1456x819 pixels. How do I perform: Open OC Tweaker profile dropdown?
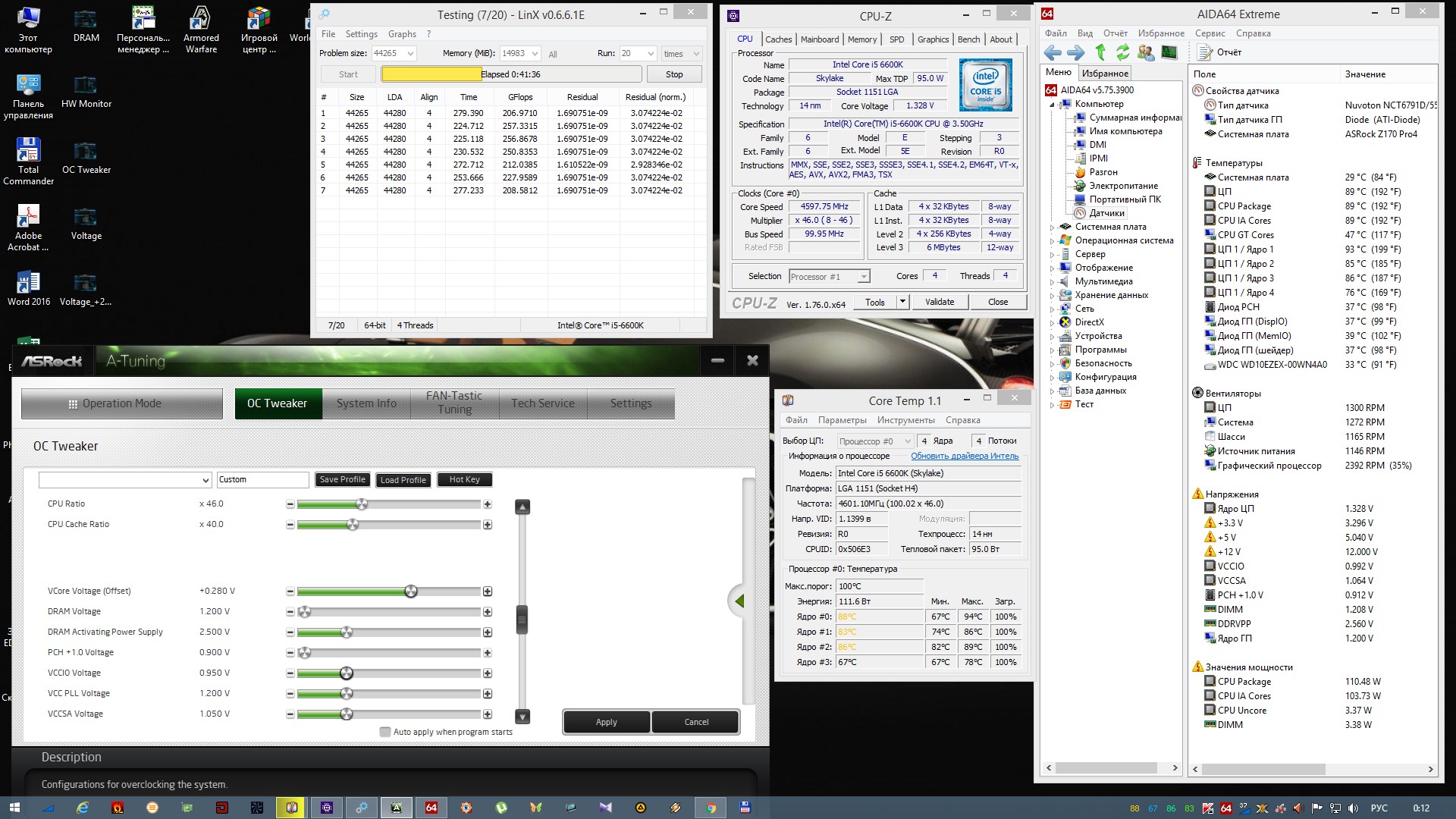click(205, 480)
